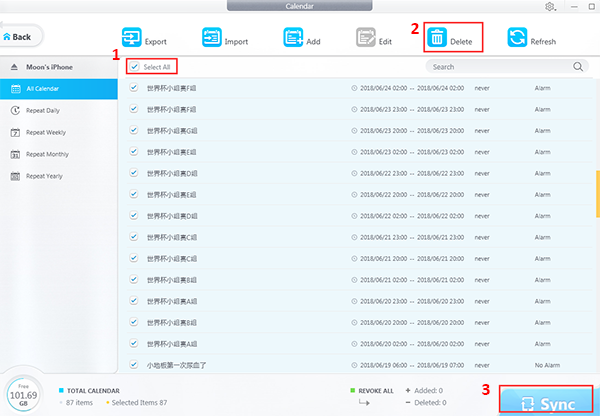Click the Delete trash icon
The height and width of the screenshot is (416, 600).
[x=438, y=37]
